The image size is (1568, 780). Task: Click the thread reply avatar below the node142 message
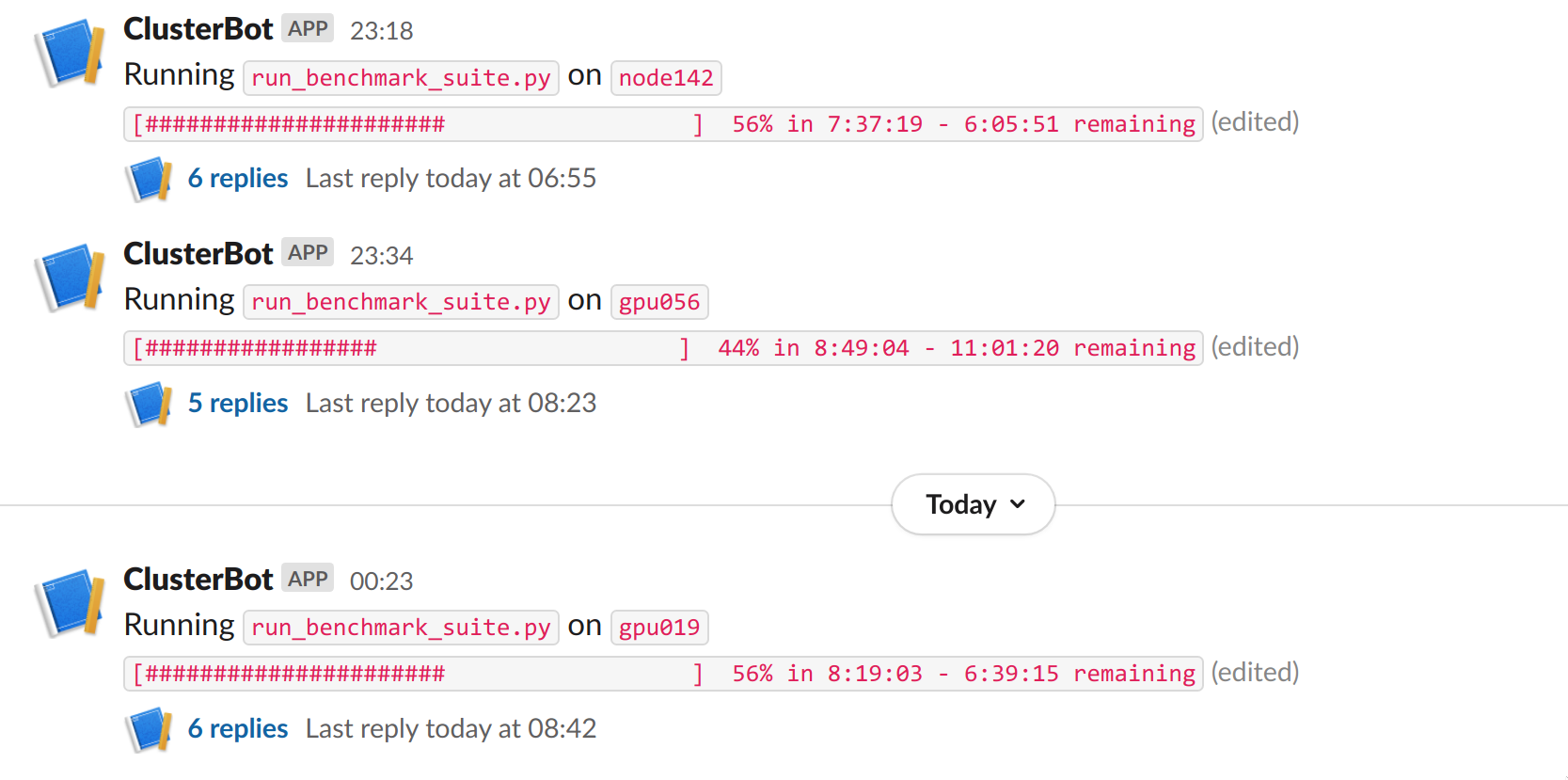click(x=148, y=178)
